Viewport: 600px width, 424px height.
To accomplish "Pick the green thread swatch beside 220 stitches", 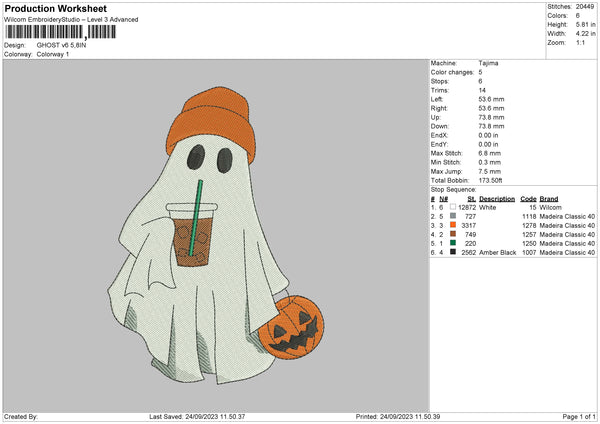I will 453,243.
